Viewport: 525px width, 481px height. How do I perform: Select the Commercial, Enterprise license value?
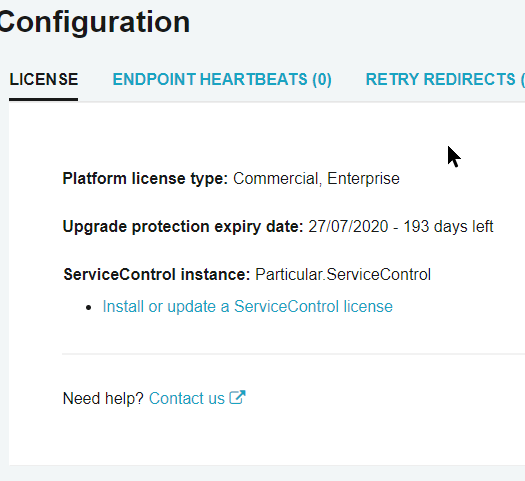tap(316, 178)
